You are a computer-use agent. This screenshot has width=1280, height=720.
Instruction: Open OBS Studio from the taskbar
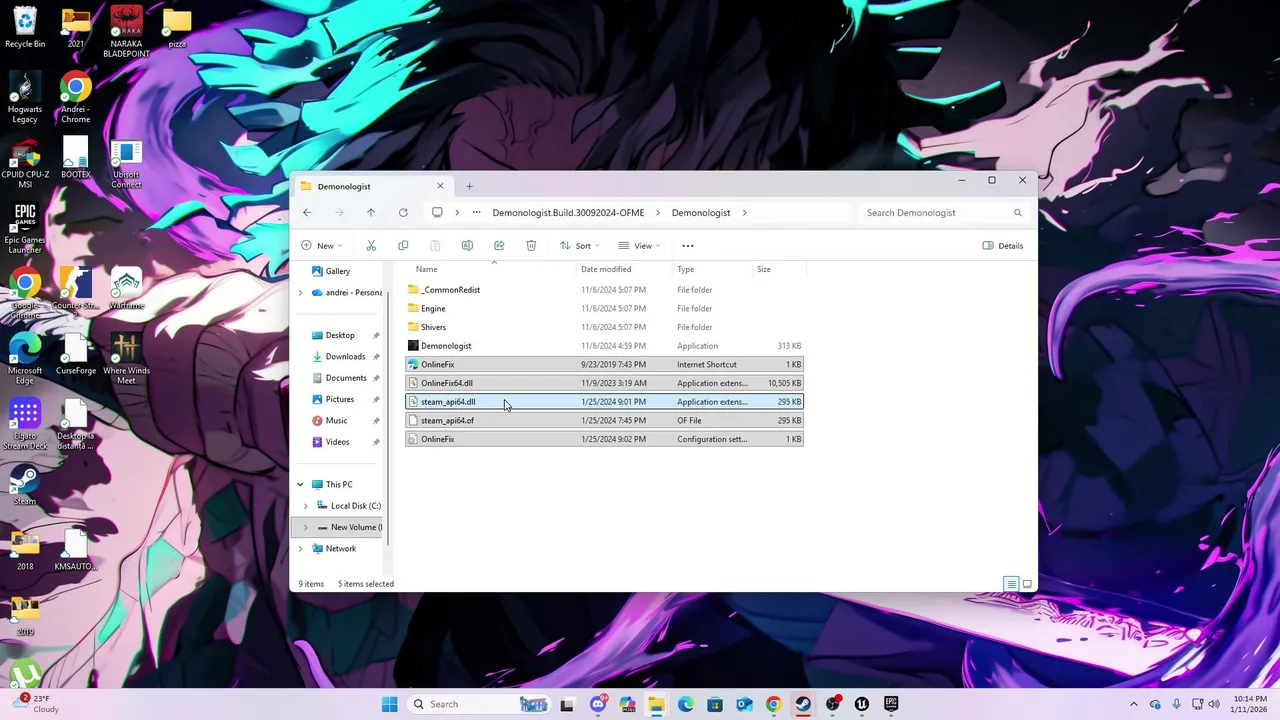832,704
